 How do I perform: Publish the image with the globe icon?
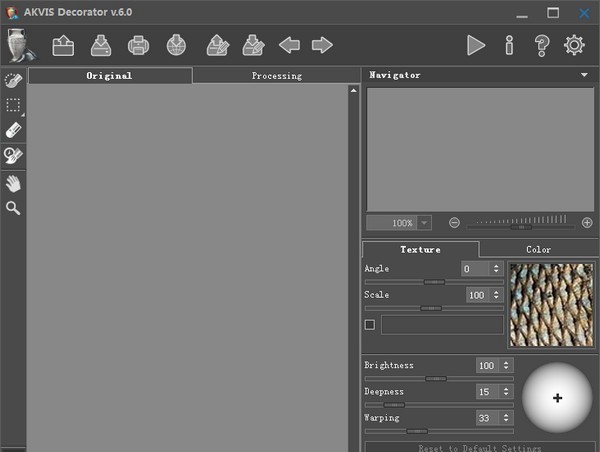[x=176, y=46]
